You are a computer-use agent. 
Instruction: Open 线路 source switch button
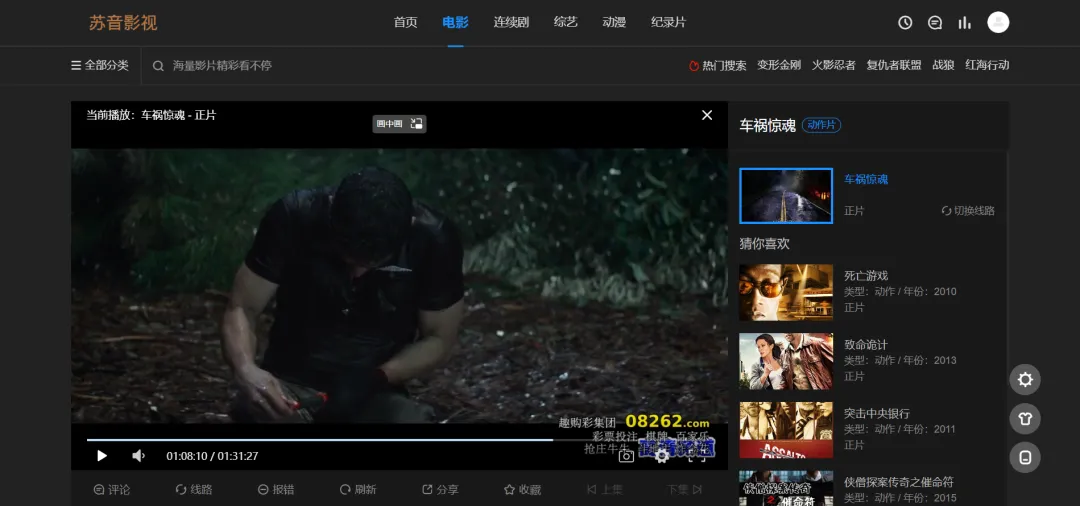194,489
